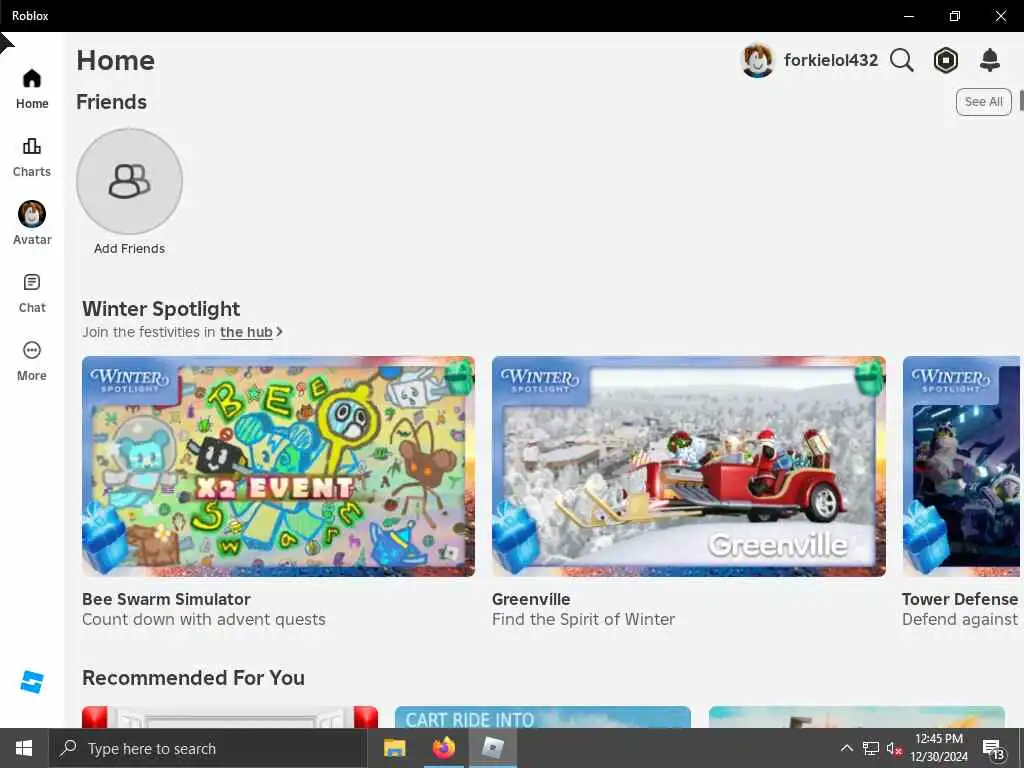The image size is (1024, 768).
Task: Open forkielol432 profile avatar picture
Action: click(x=758, y=60)
